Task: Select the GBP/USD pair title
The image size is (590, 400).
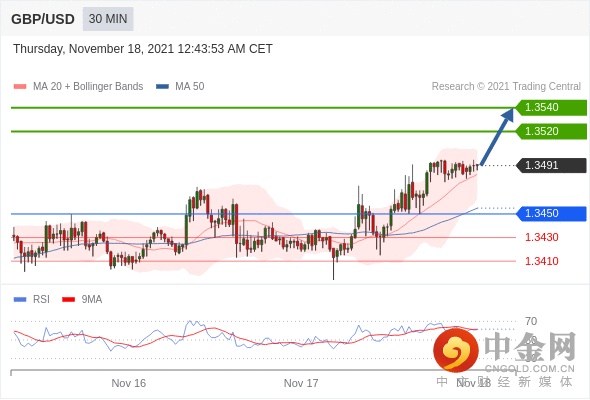Action: pos(43,19)
